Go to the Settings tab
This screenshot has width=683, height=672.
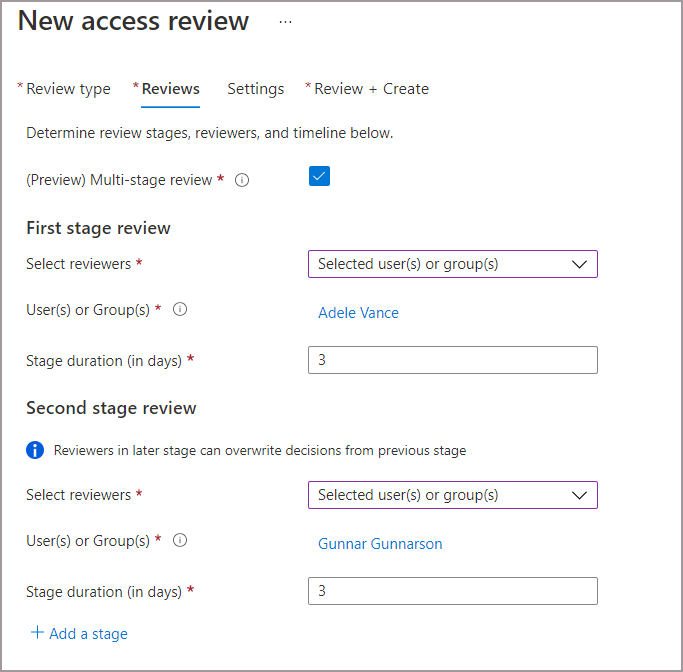255,89
